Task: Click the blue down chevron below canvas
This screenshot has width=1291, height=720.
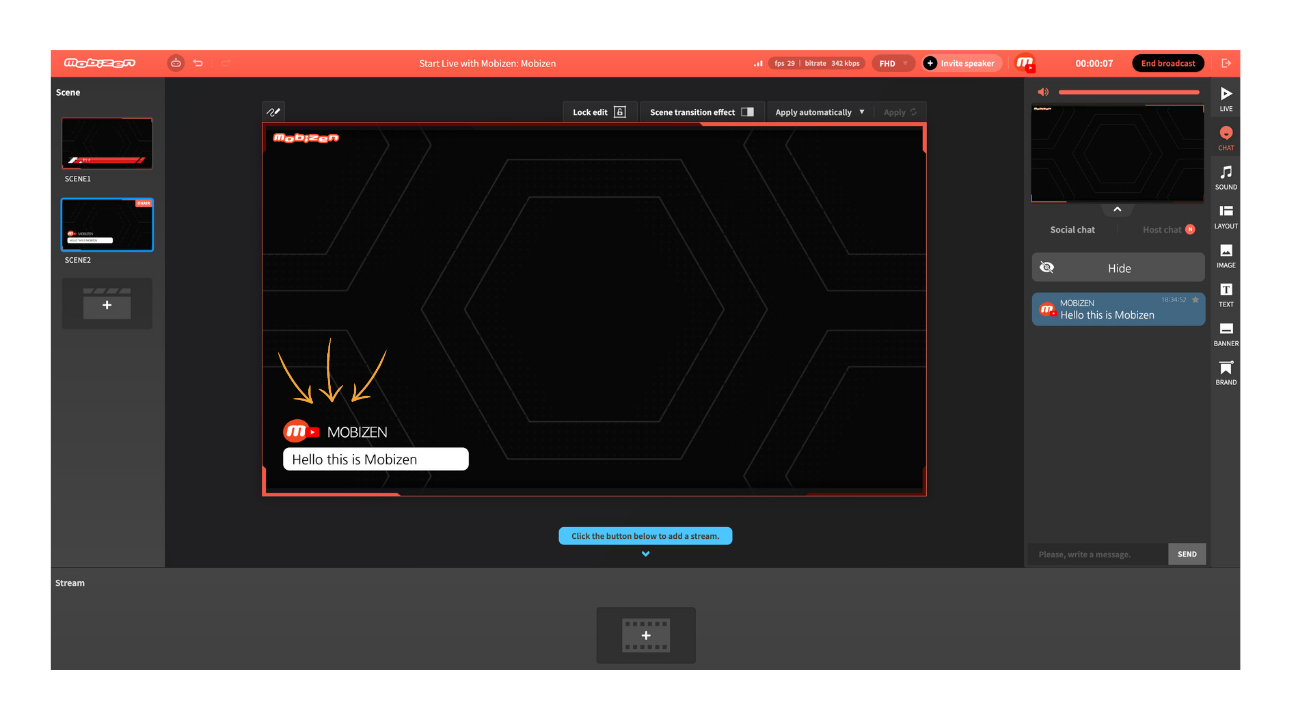Action: (x=646, y=554)
